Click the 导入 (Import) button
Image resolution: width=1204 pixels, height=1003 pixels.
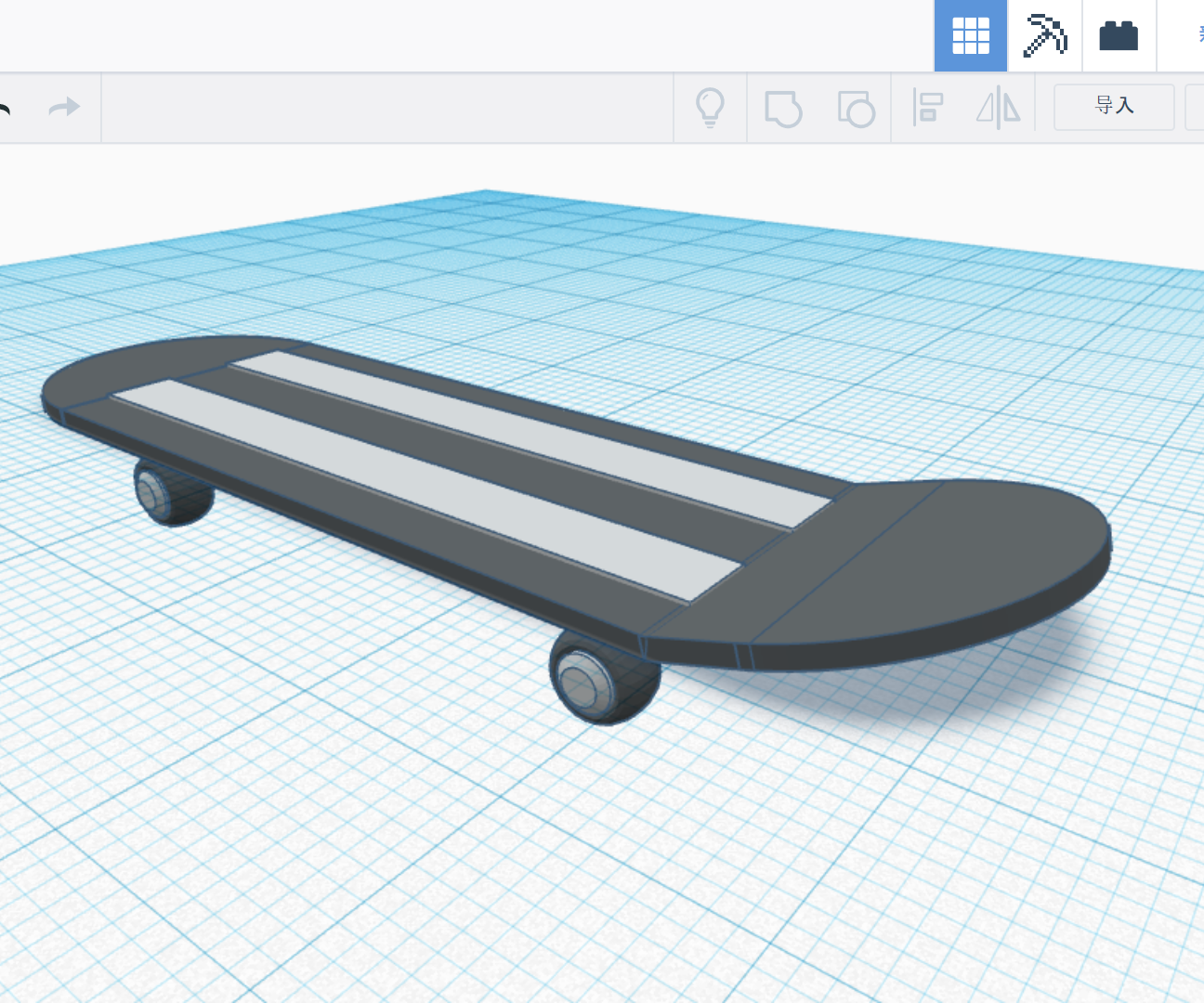[1113, 106]
